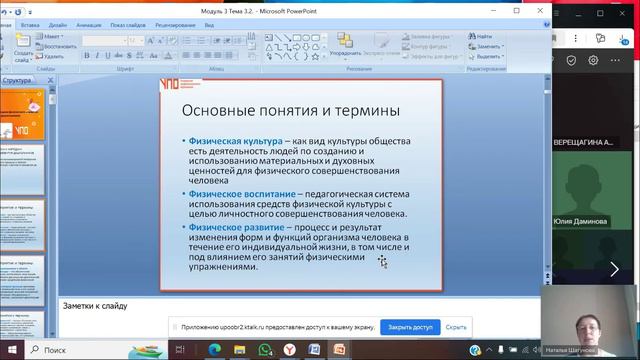Select the Triangle shape
Viewport: 640px width, 360px height.
[x=269, y=47]
